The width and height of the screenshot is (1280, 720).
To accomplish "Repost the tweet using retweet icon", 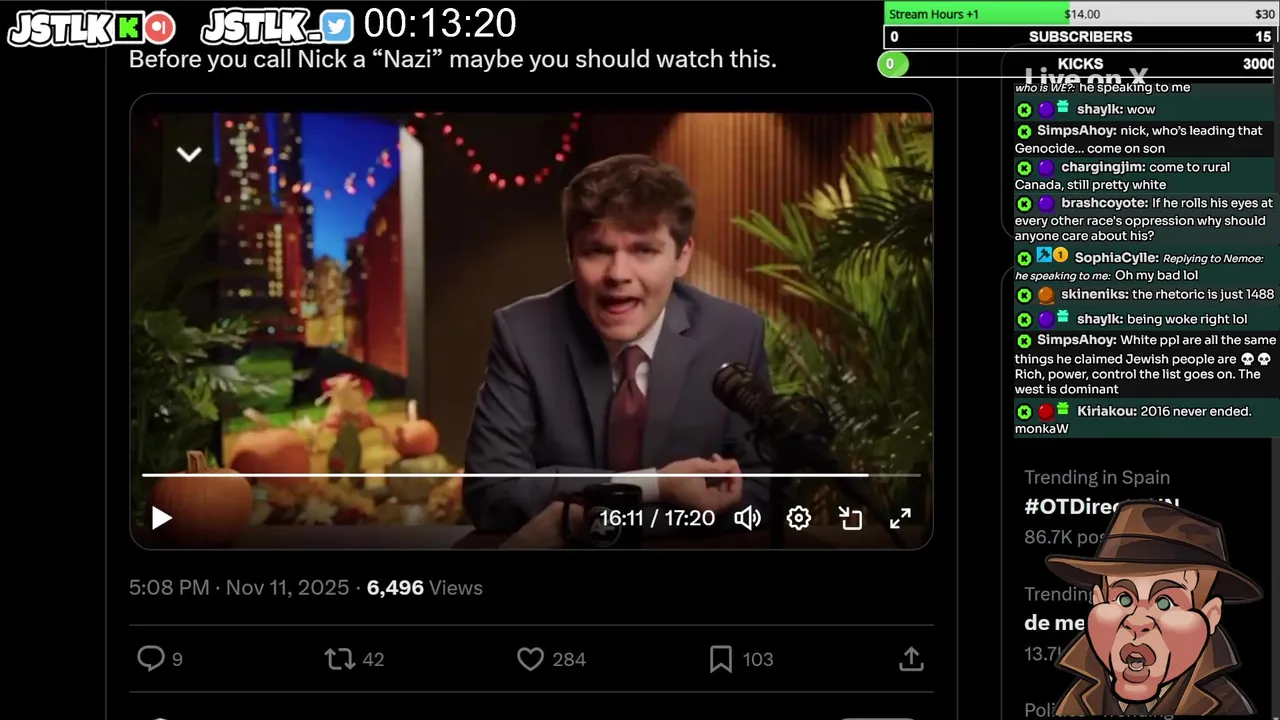I will point(339,659).
